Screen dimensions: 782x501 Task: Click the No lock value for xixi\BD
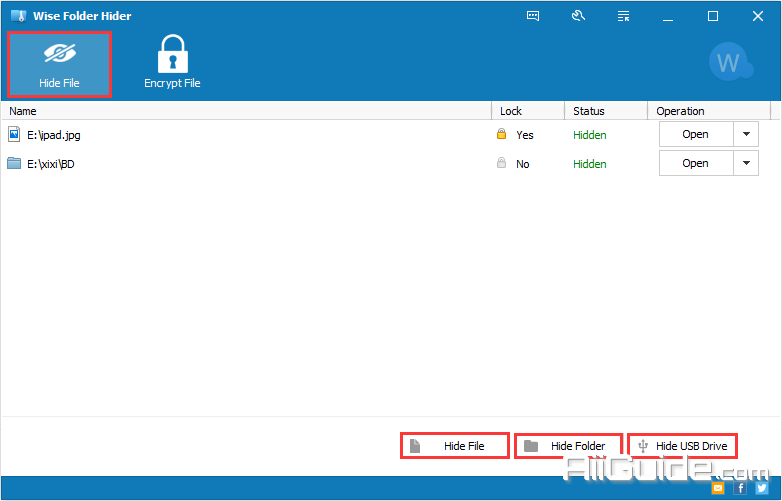pyautogui.click(x=523, y=164)
